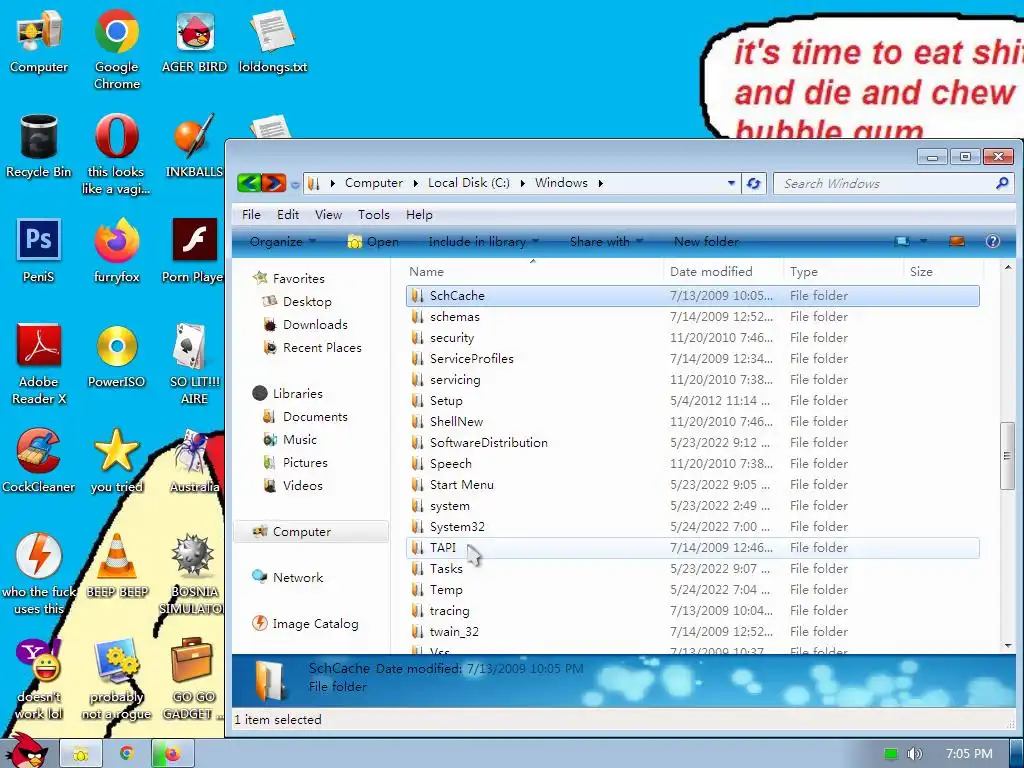Click the Forward arrow in Explorer
This screenshot has height=768, width=1024.
click(x=274, y=184)
